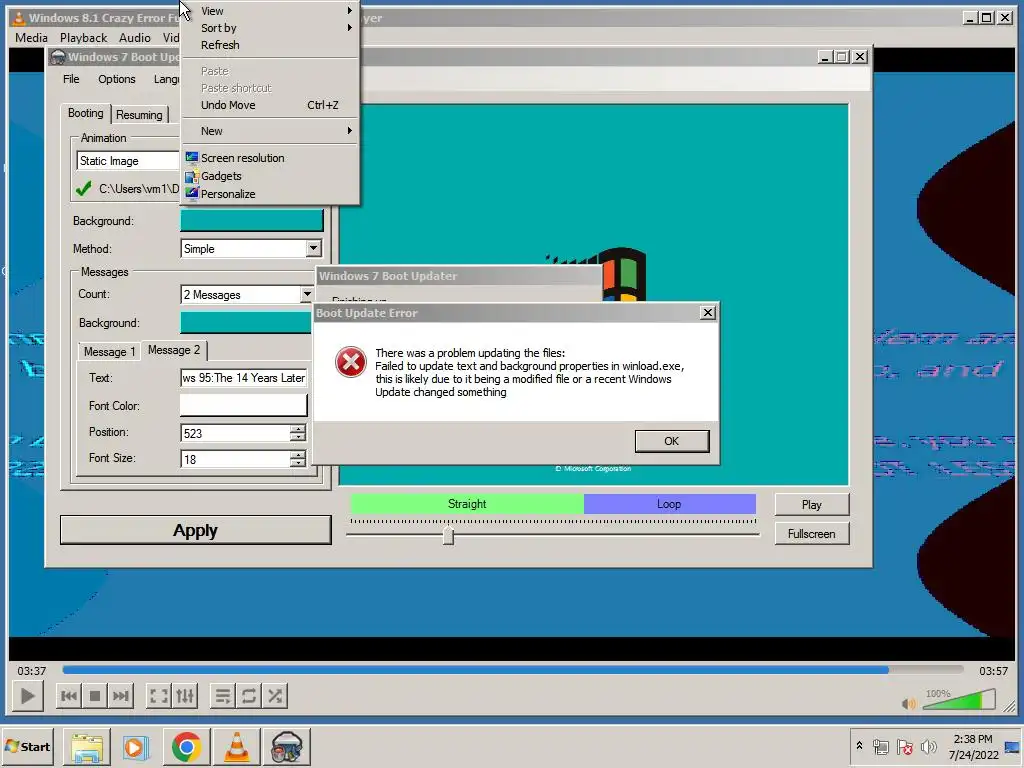Click Messages Background color swatch

(x=246, y=323)
